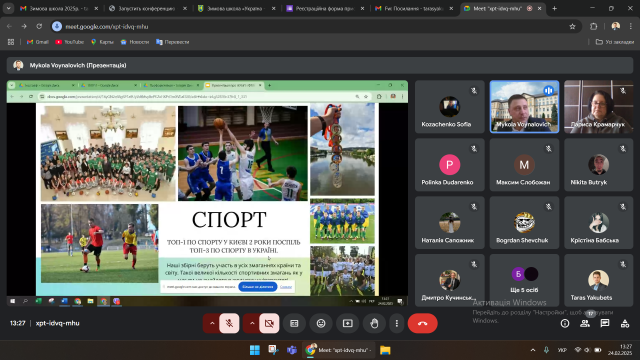Image resolution: width=640 pixels, height=360 pixels.
Task: Open meeting details info icon
Action: click(565, 323)
